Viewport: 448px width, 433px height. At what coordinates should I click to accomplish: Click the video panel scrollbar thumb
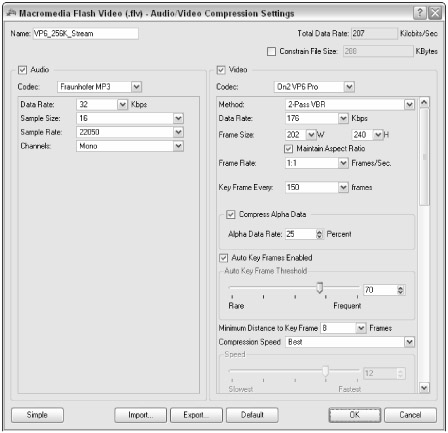(424, 157)
